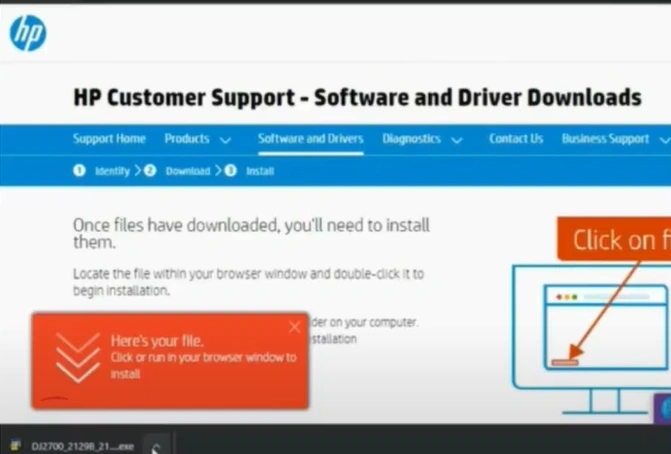Click the browser window illustration
Viewport: 671px width, 454px height.
pos(606,327)
